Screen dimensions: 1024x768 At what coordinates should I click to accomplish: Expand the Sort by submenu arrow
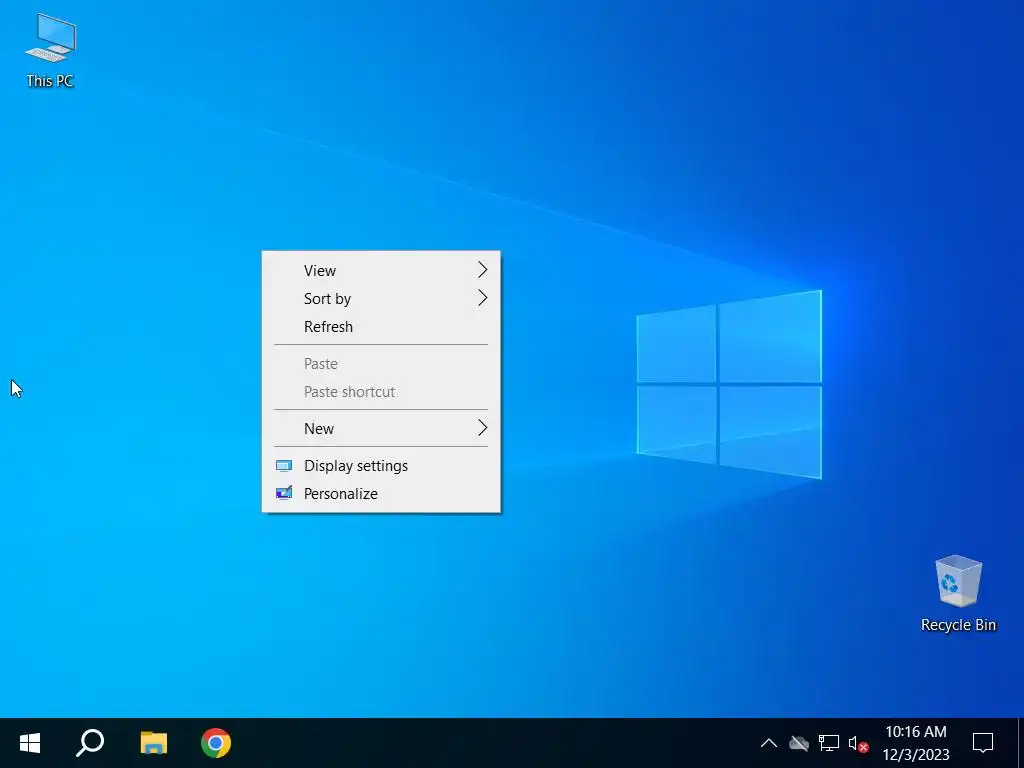pos(482,298)
